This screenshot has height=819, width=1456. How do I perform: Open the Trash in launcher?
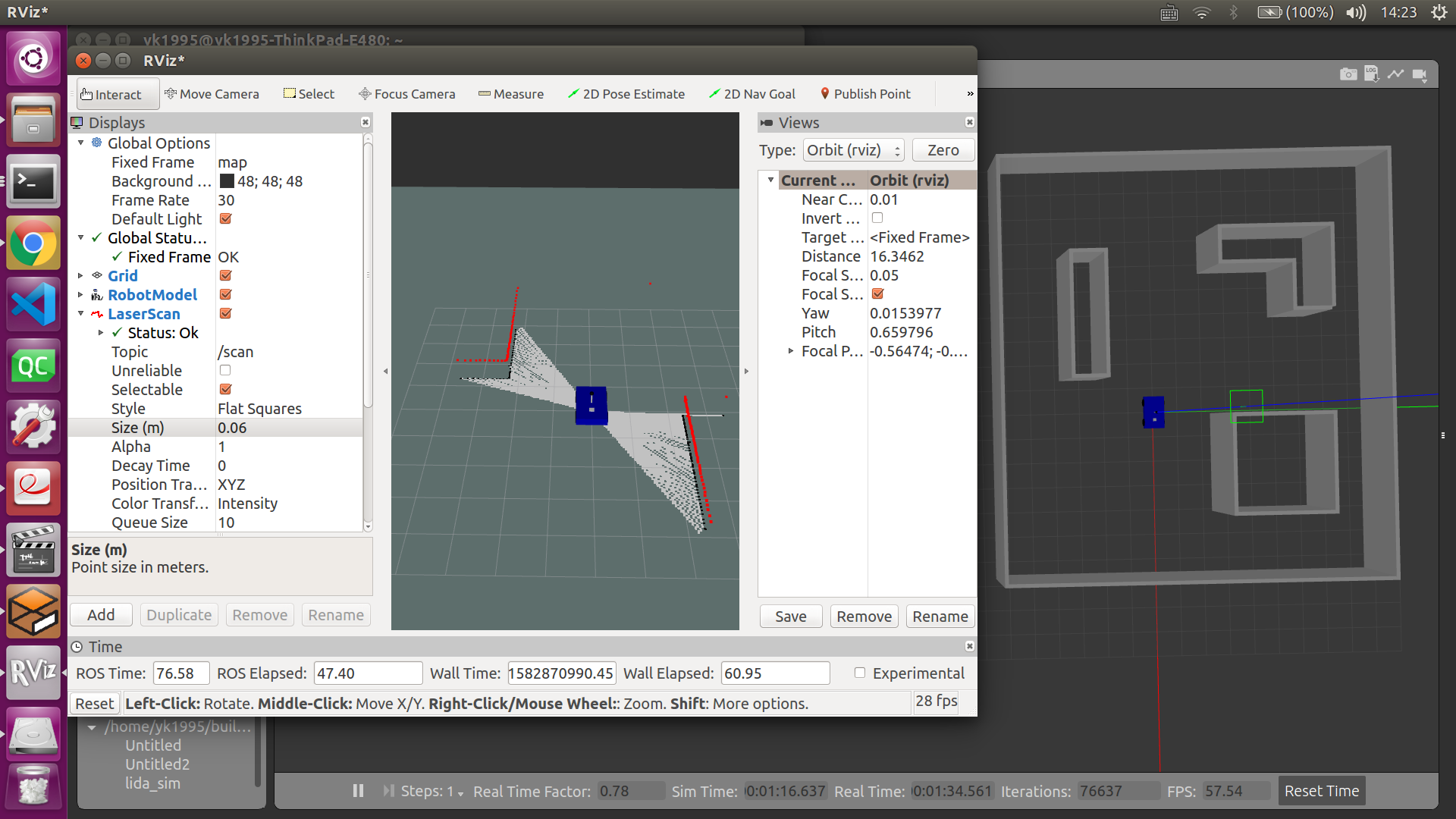(33, 786)
